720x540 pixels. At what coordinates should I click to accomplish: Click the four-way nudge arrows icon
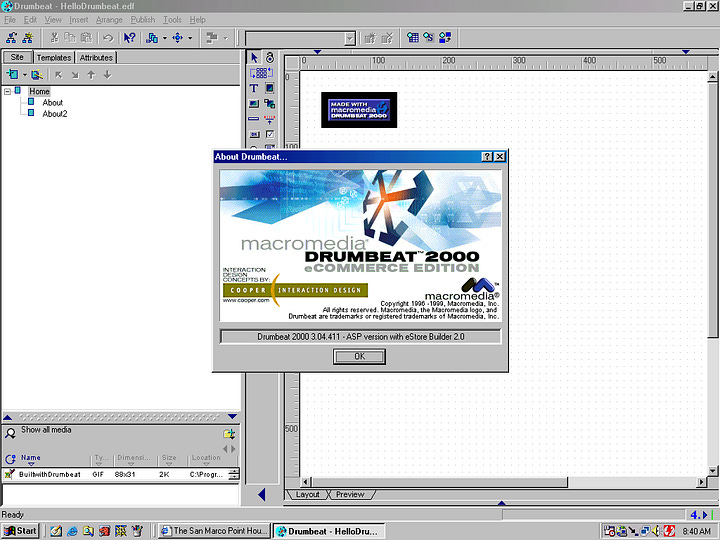[x=177, y=38]
